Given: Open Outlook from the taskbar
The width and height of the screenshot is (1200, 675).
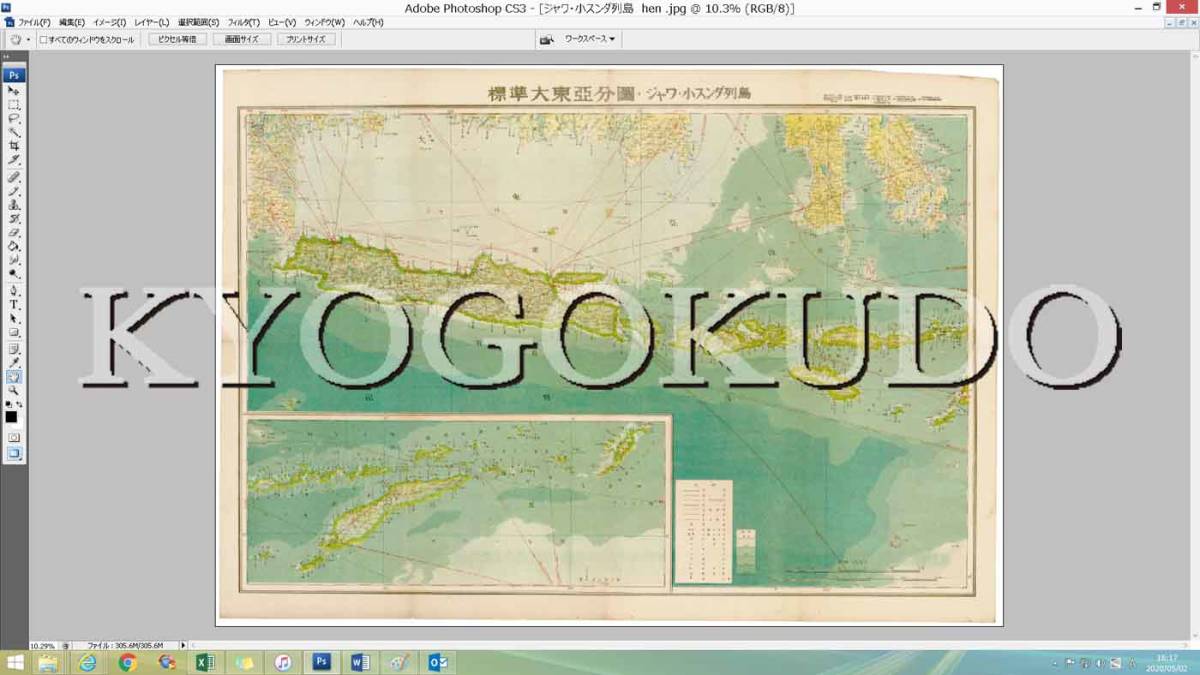Looking at the screenshot, I should click(438, 663).
